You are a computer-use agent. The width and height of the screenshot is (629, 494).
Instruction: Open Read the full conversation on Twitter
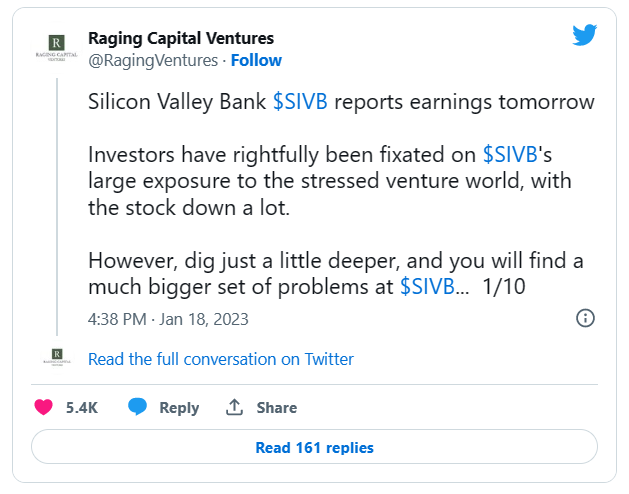tap(221, 359)
